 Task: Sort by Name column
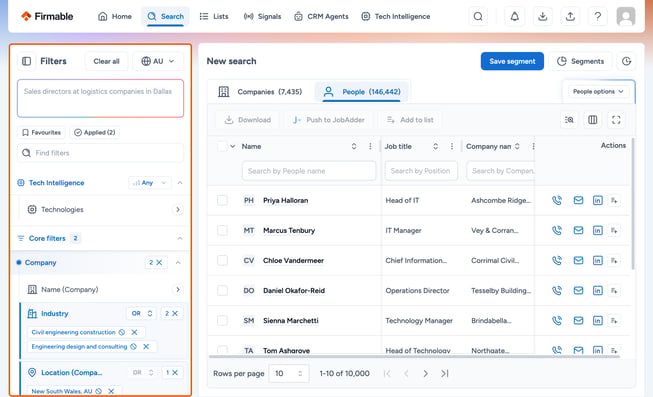point(354,146)
